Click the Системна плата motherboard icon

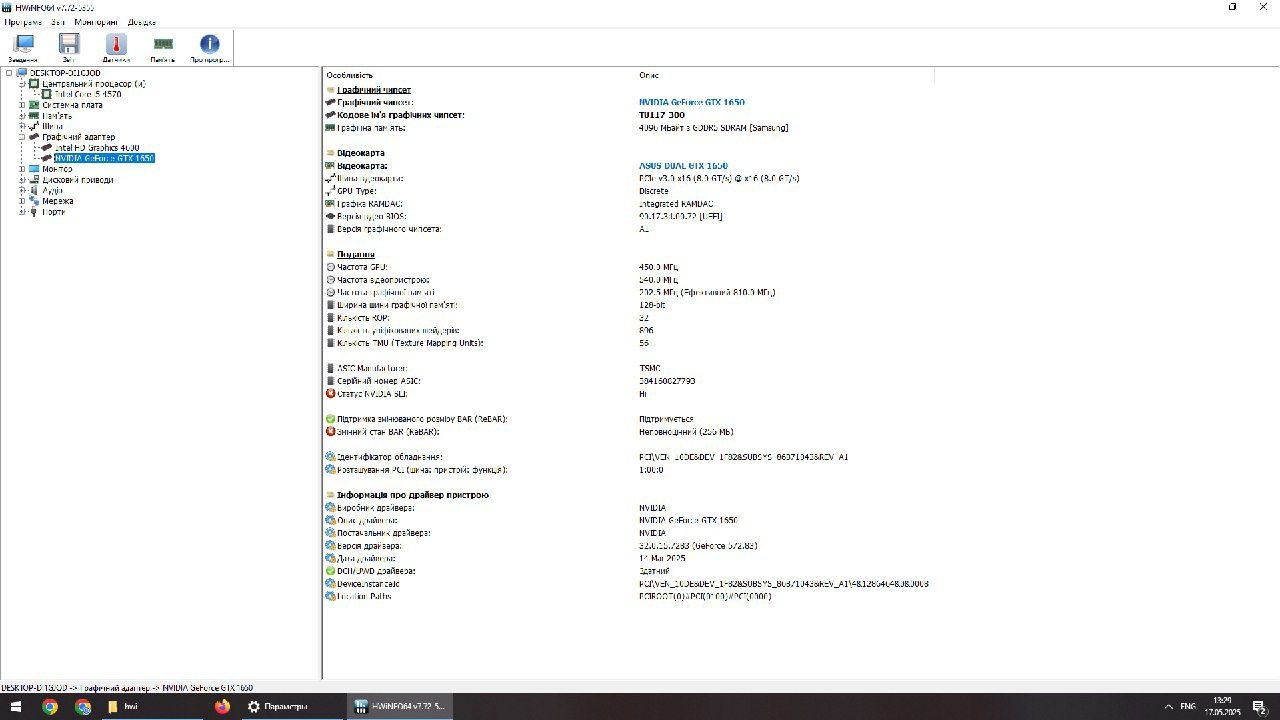34,105
